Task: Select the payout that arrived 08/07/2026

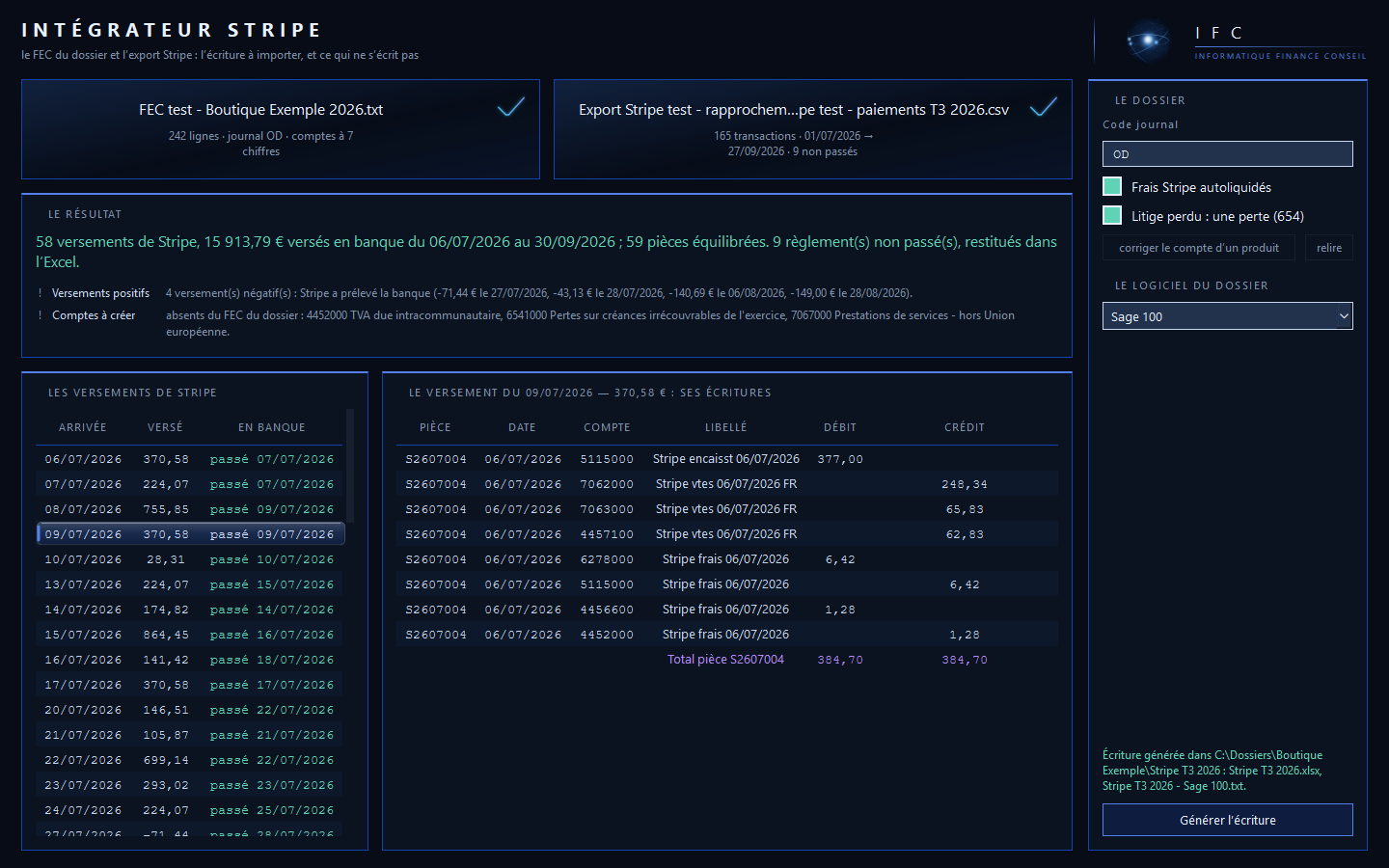Action: tap(190, 509)
